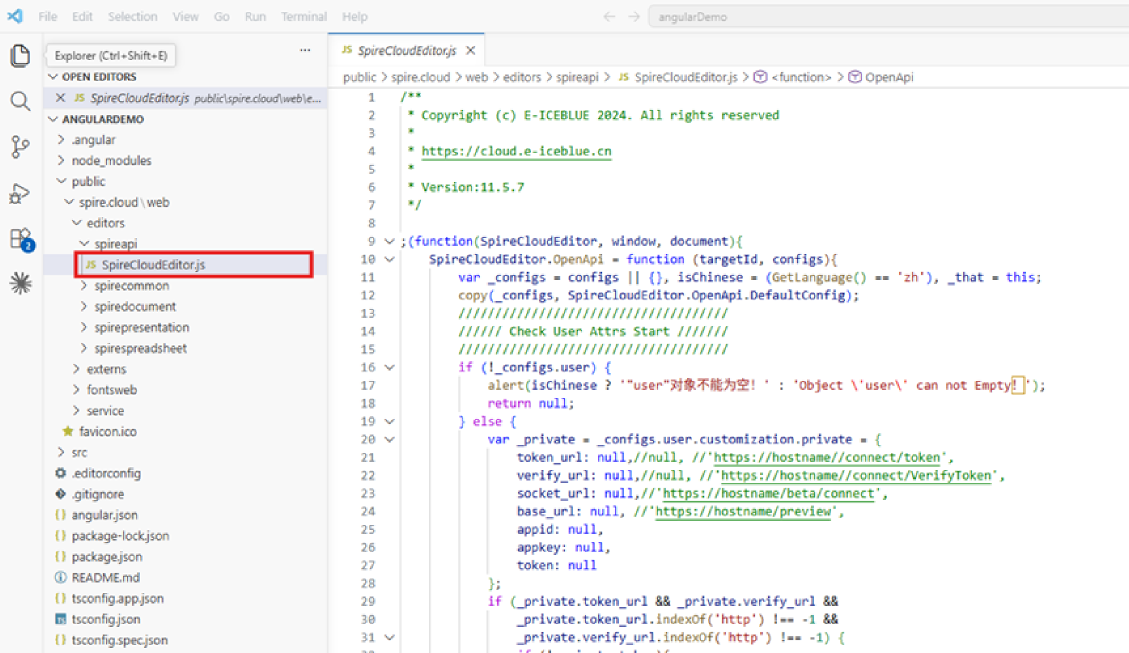Click the JS file icon of SpireCloudEditor.js in tree

pyautogui.click(x=91, y=265)
